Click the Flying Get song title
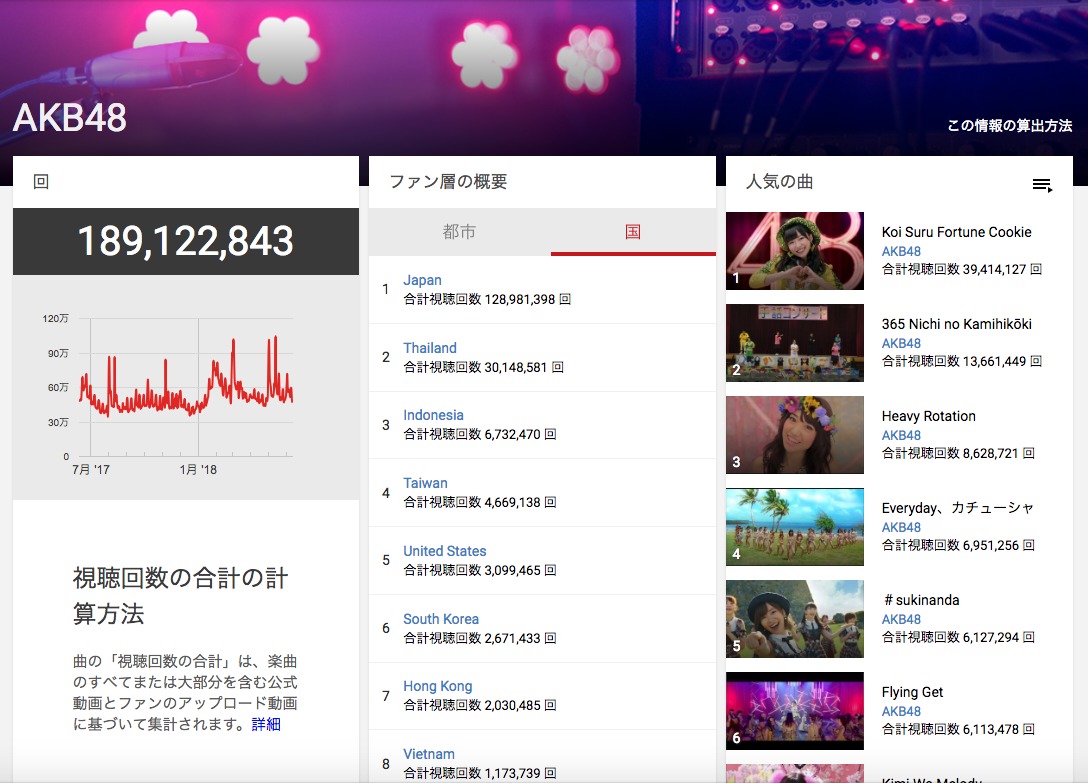This screenshot has width=1088, height=783. coord(912,692)
